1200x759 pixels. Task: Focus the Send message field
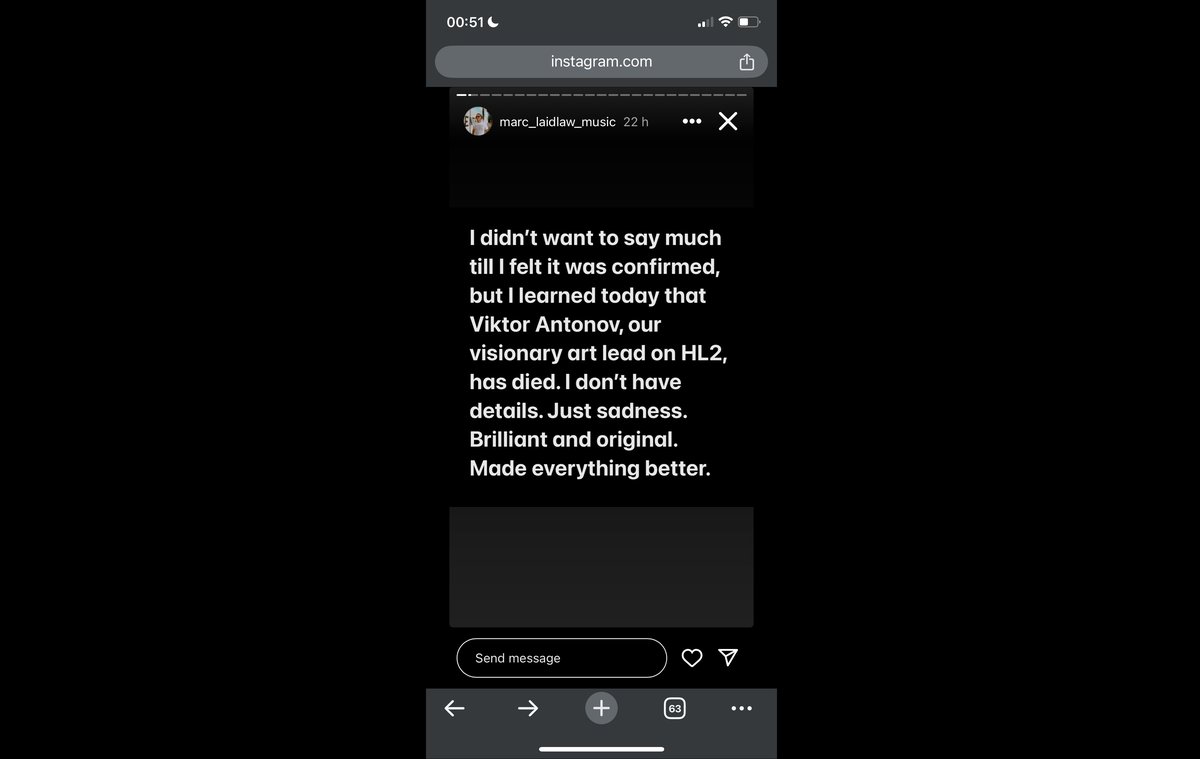coord(562,658)
